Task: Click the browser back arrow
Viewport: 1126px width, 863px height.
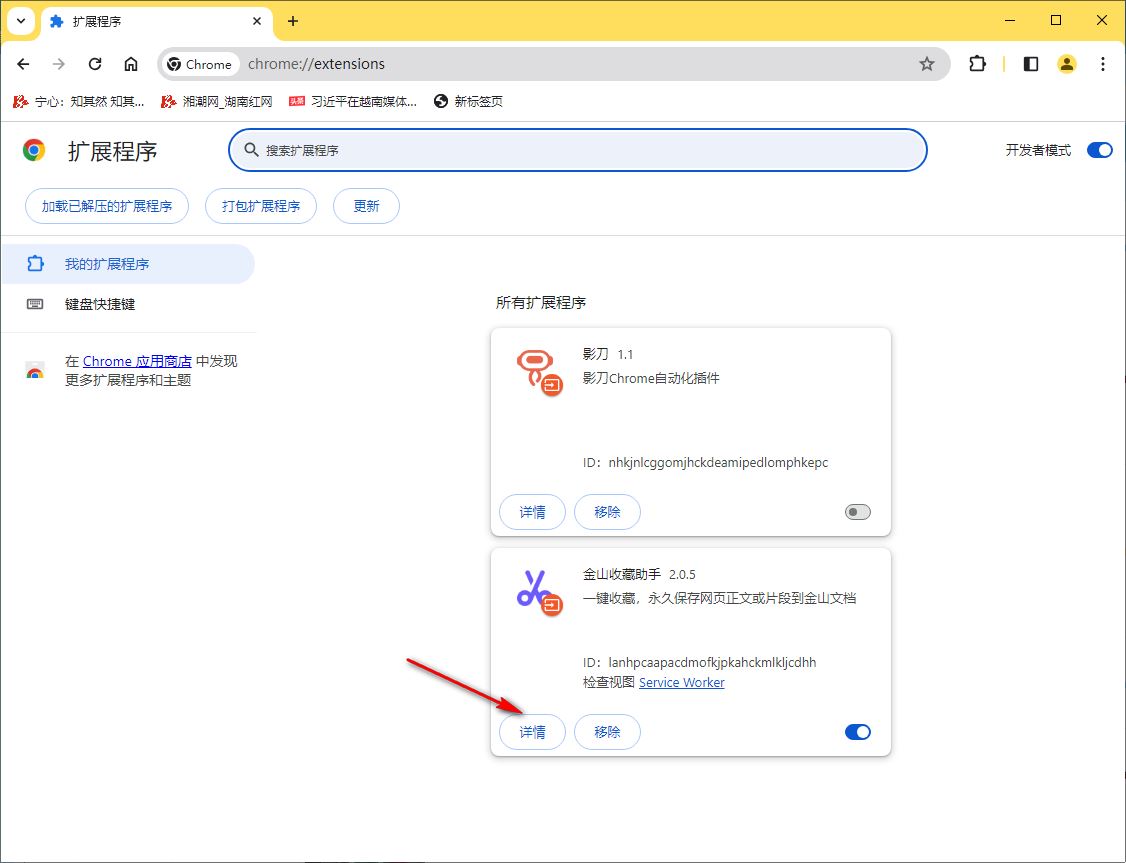Action: [x=23, y=64]
